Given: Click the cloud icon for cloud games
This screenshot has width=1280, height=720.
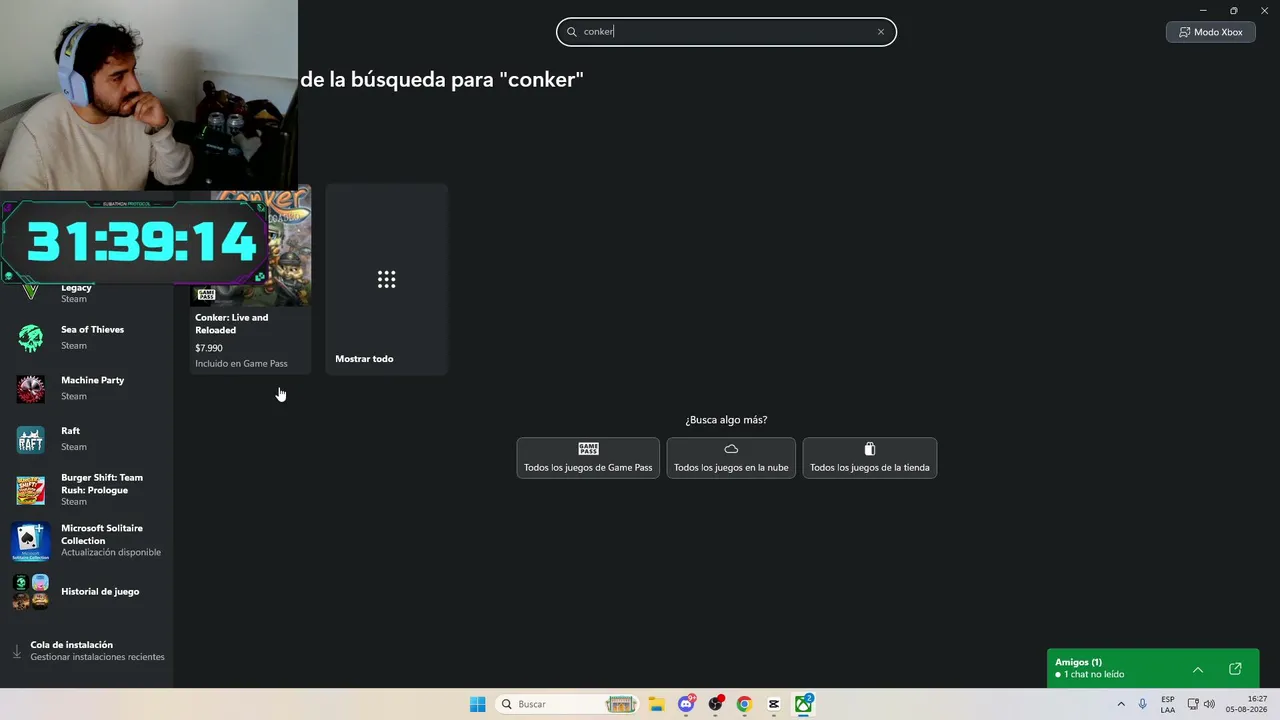Looking at the screenshot, I should coord(731,449).
